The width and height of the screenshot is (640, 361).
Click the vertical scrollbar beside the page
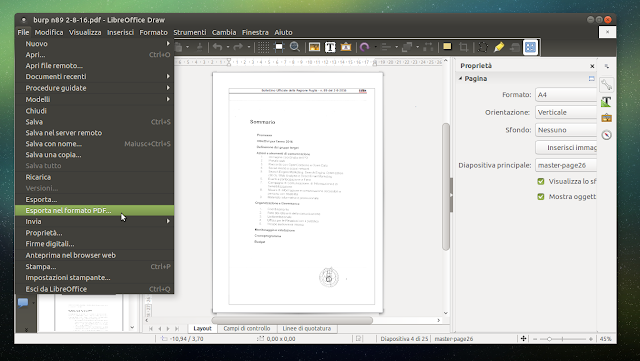tap(446, 187)
